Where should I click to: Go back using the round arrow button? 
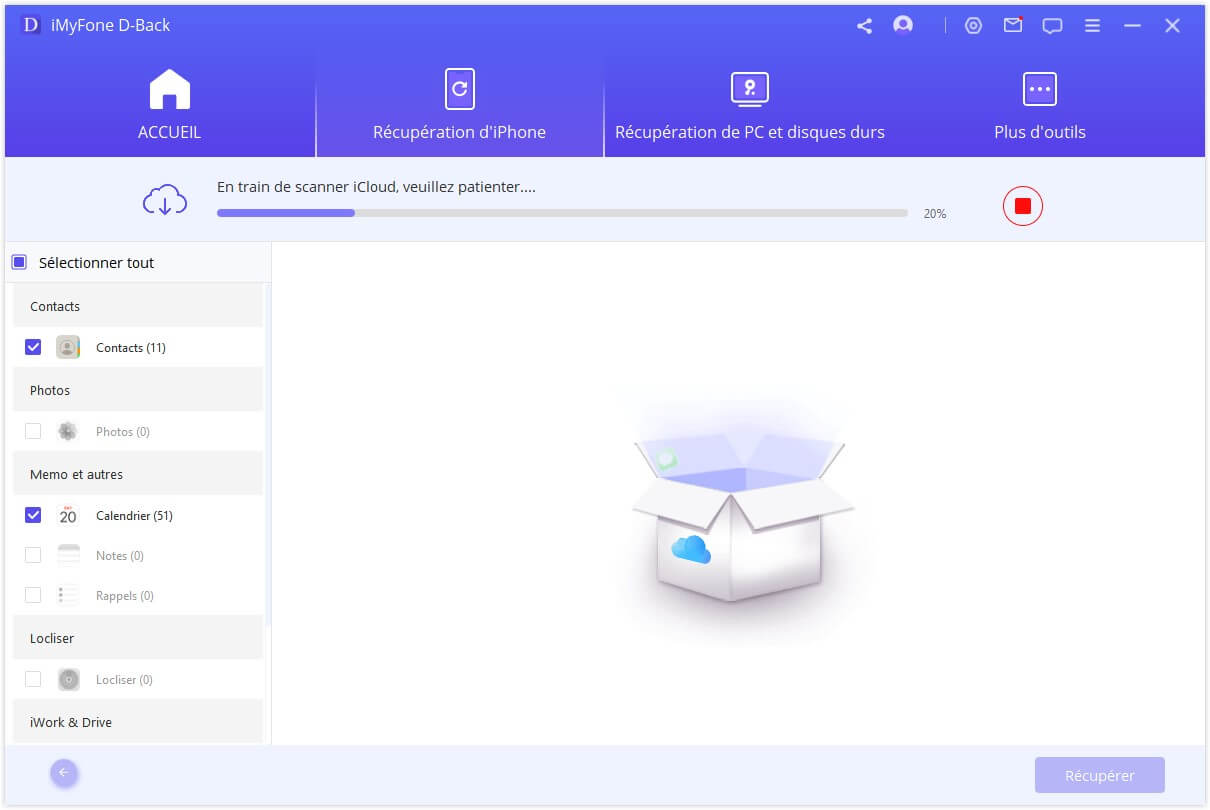click(x=64, y=773)
